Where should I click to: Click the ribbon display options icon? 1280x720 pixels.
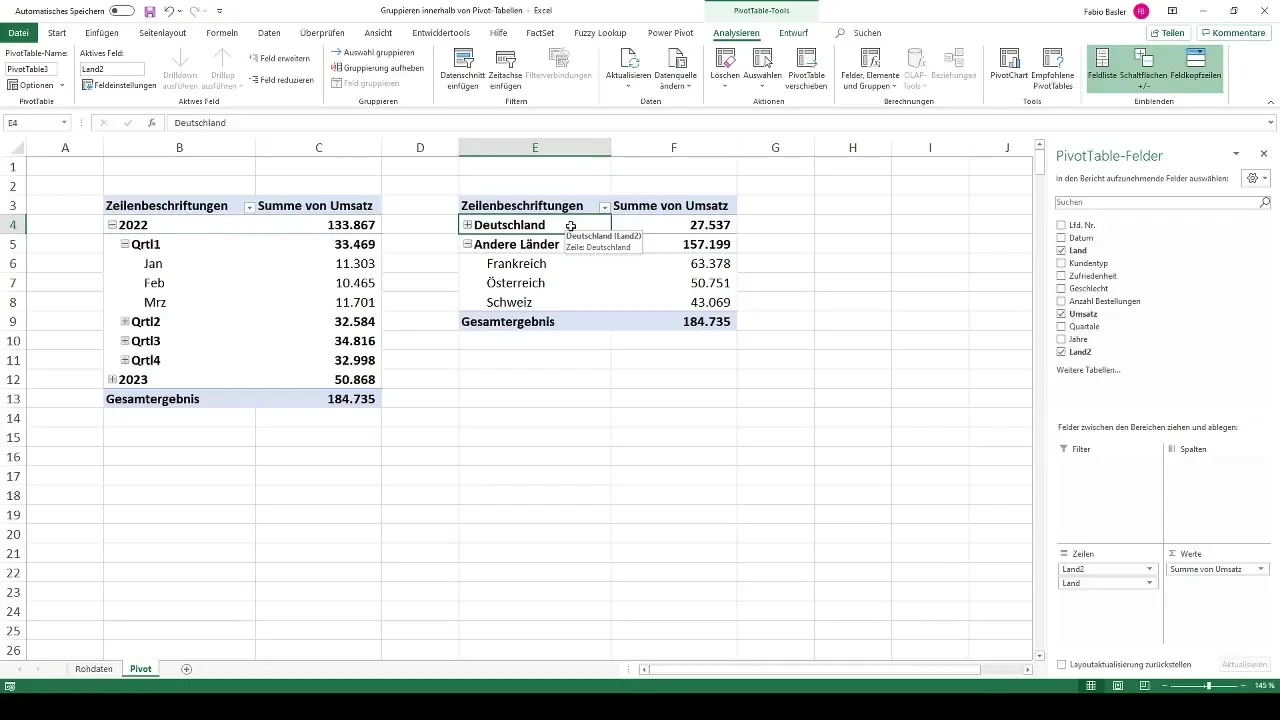1171,11
